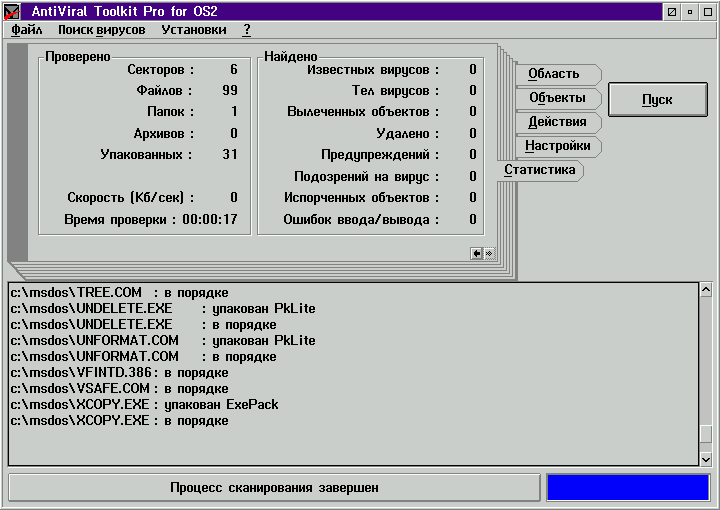The image size is (720, 510).
Task: Open the Файл menu
Action: point(27,30)
